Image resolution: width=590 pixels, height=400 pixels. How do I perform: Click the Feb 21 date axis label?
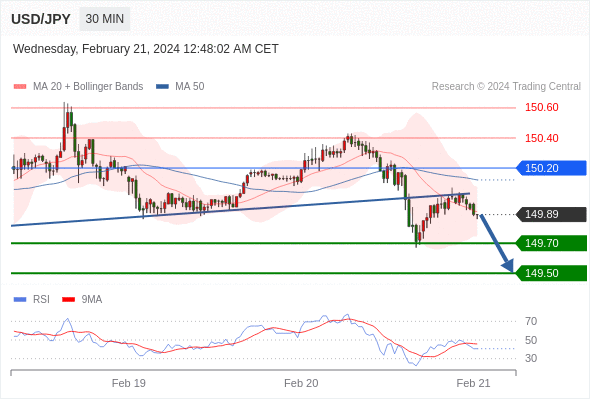[473, 383]
